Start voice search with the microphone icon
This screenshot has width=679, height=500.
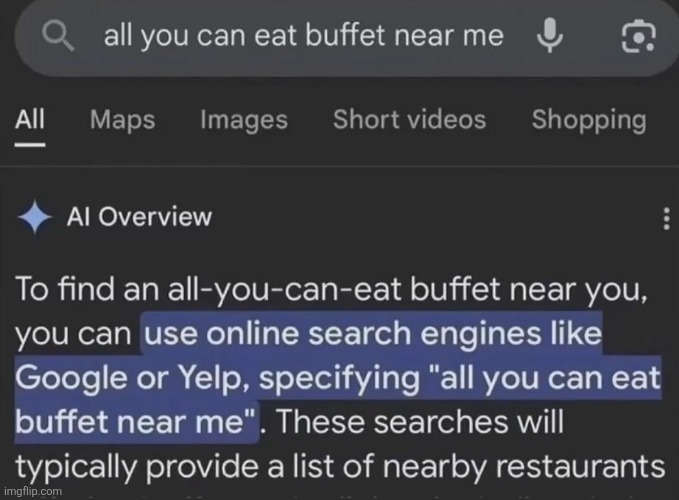pyautogui.click(x=547, y=37)
